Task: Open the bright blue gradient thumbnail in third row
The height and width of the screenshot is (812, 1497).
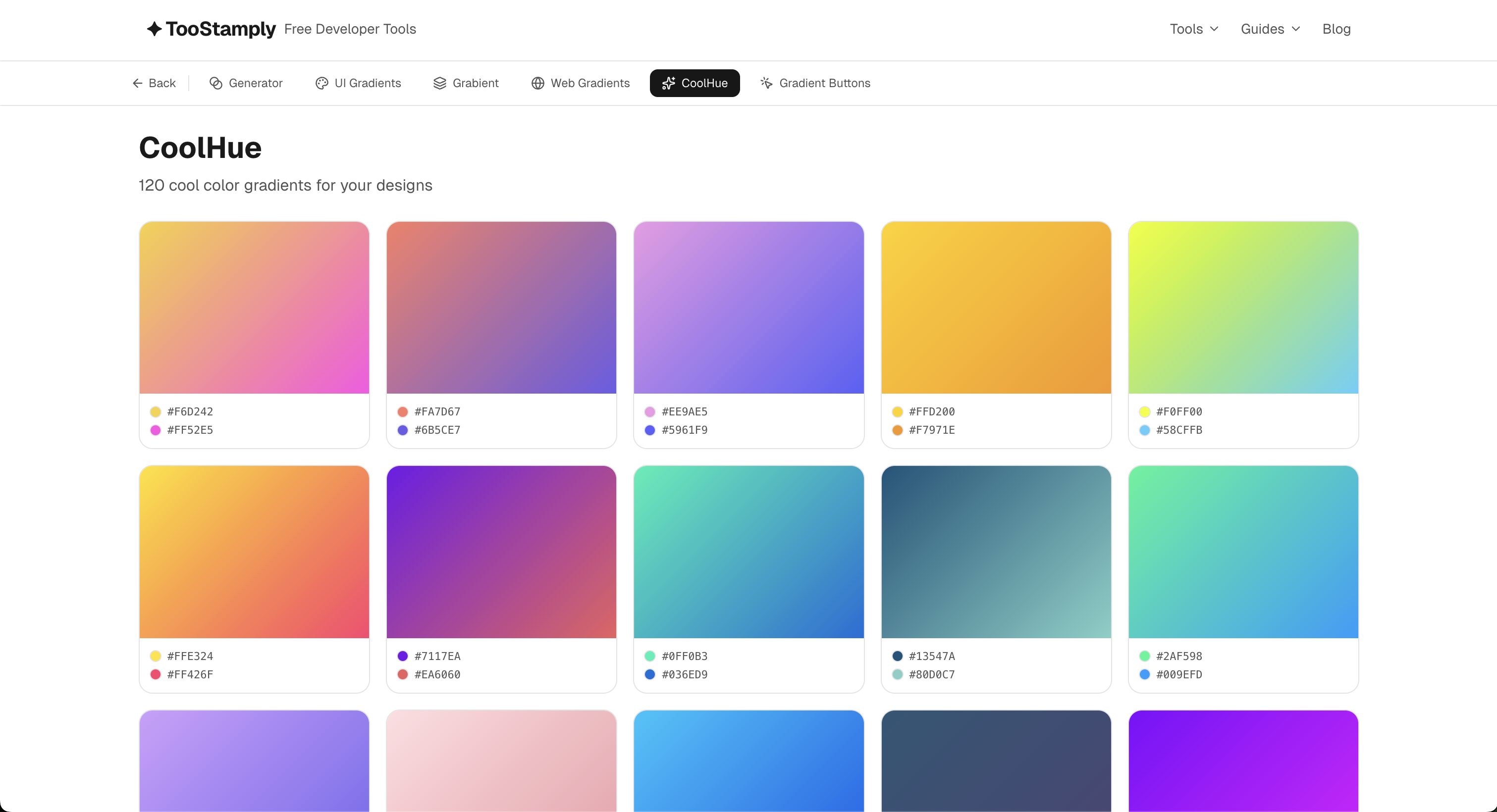Action: coord(748,761)
